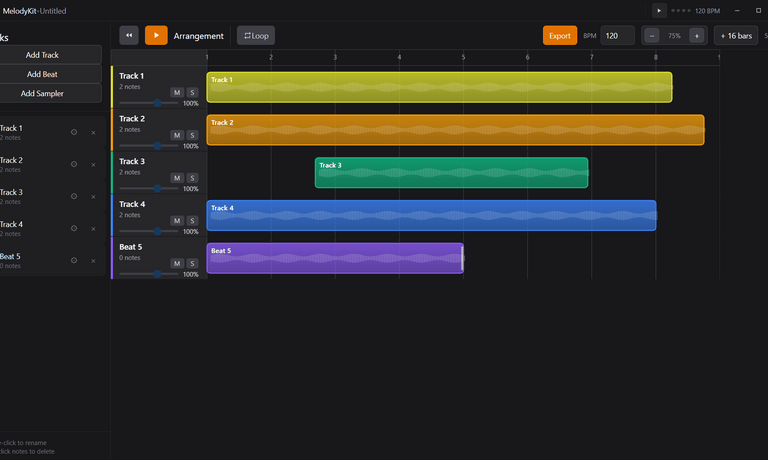Solo Track 3 with its S button

(x=192, y=178)
